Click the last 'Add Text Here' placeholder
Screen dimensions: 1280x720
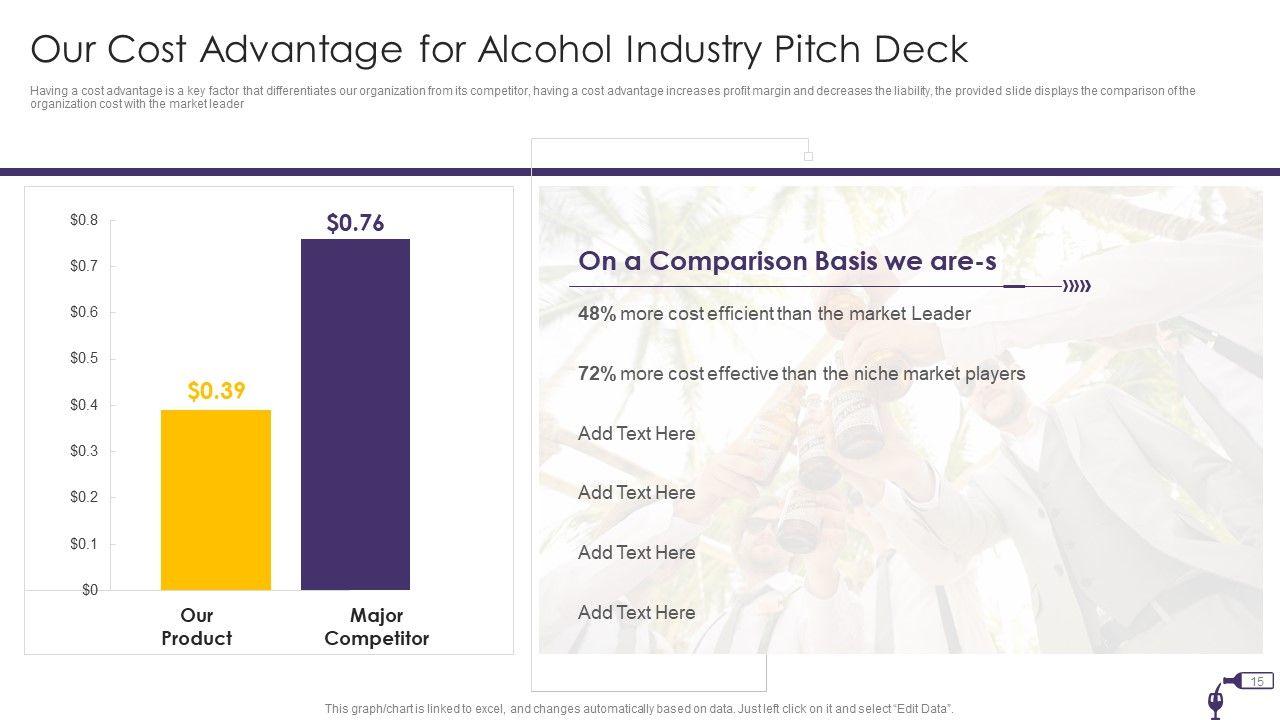[x=636, y=613]
